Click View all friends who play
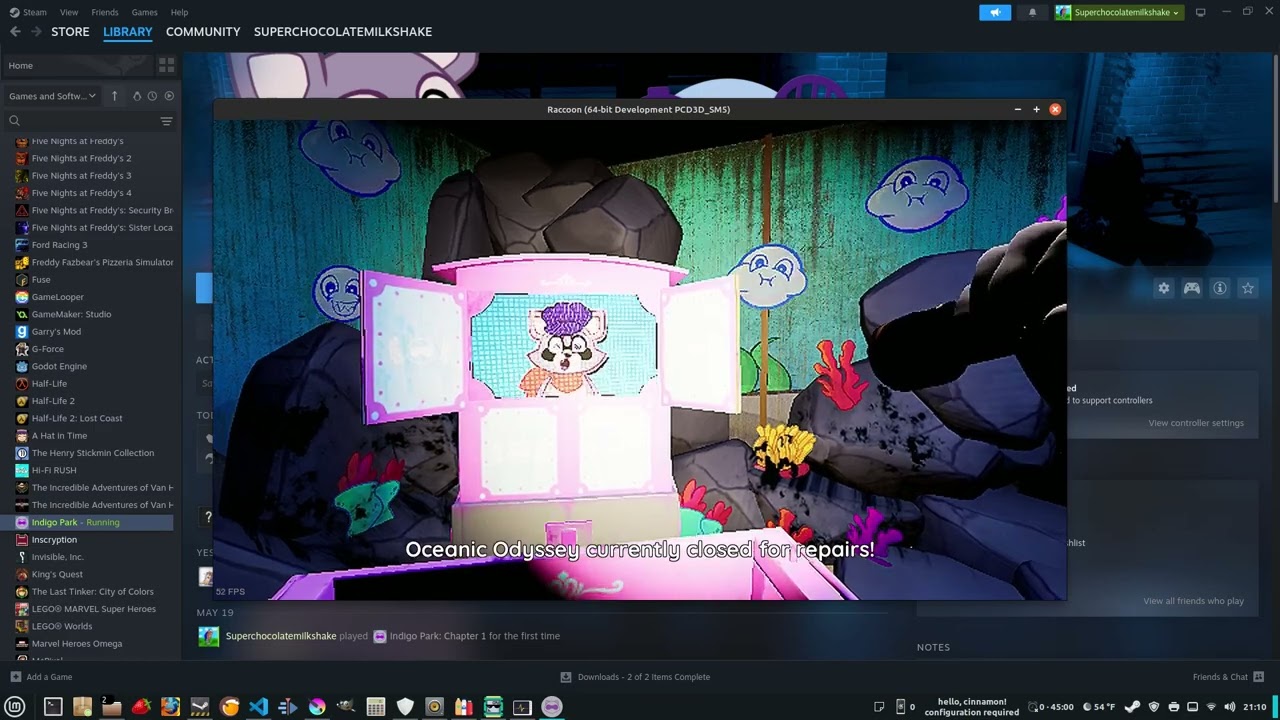 [1193, 601]
